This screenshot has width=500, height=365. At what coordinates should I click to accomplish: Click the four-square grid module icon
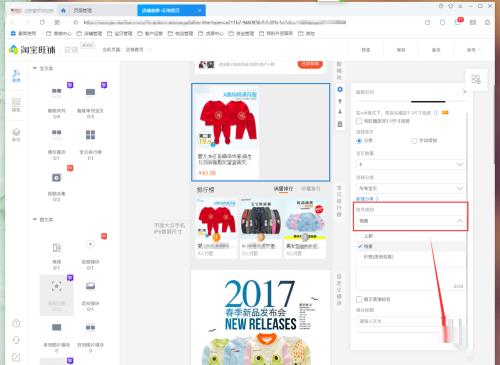90,135
